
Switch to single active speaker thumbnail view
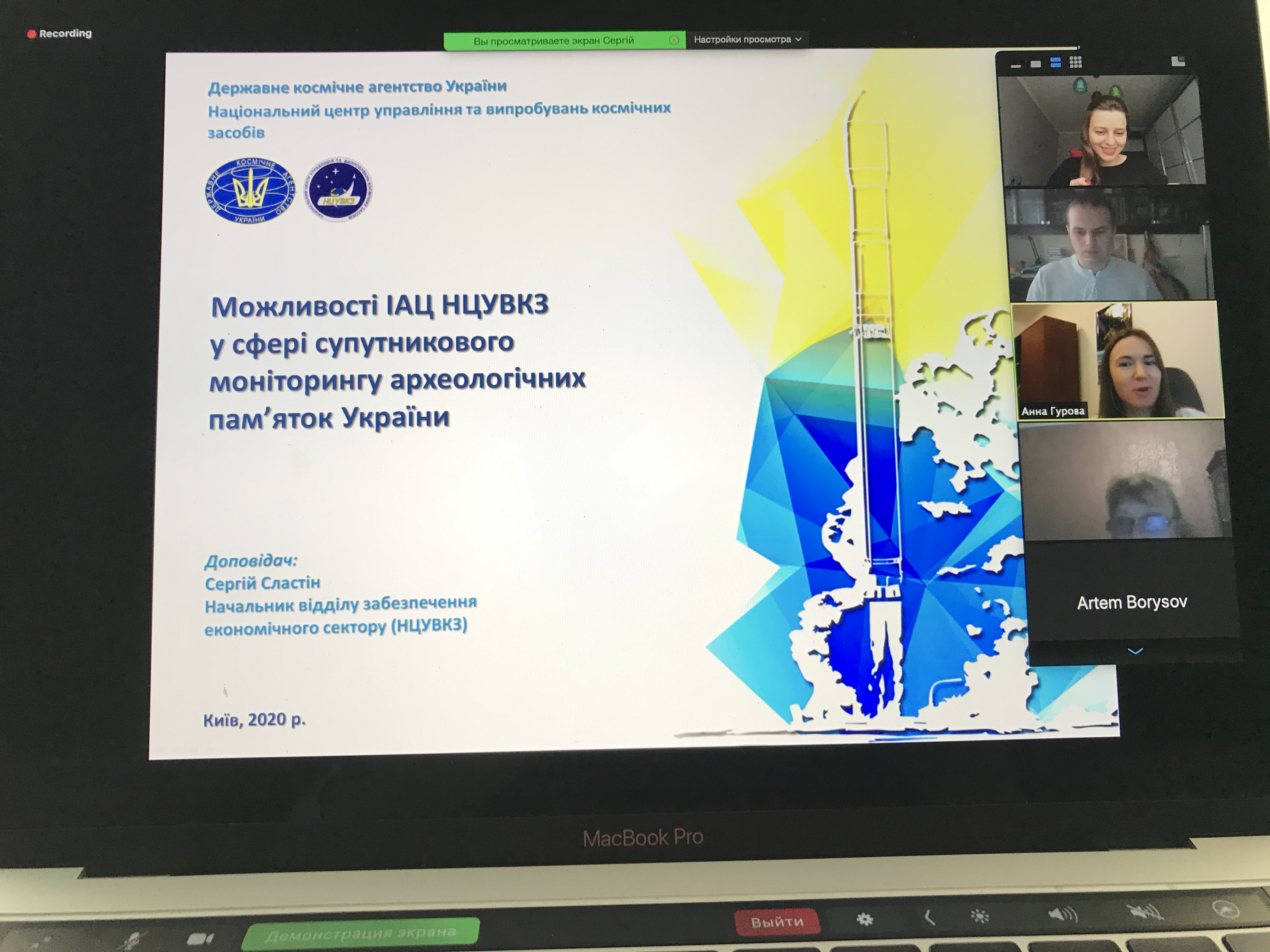(x=1036, y=64)
